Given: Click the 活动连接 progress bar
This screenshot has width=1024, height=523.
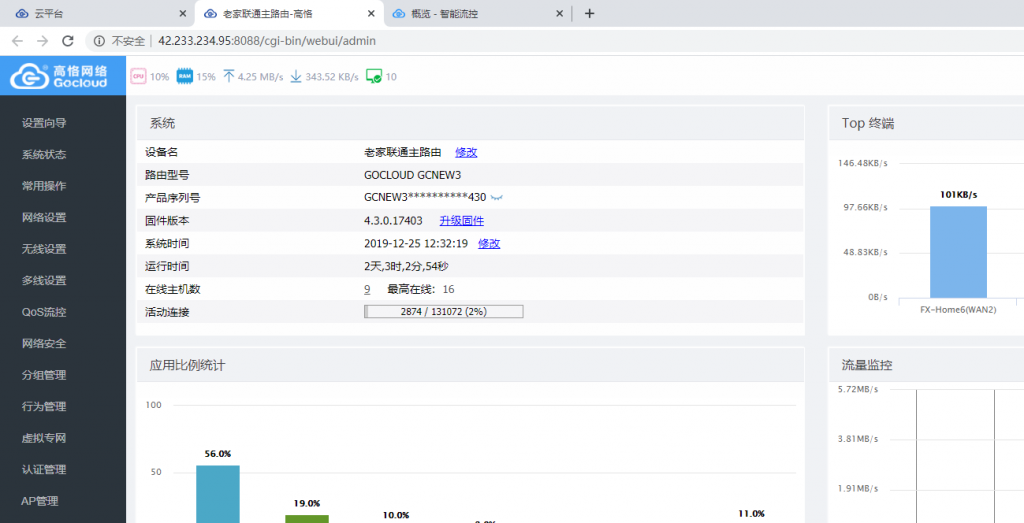Looking at the screenshot, I should coord(443,312).
